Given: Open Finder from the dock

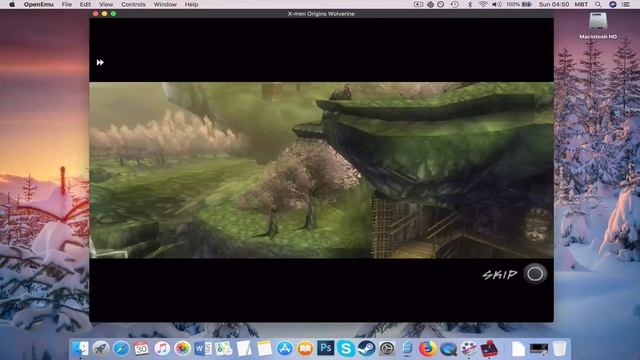Looking at the screenshot, I should tap(80, 349).
